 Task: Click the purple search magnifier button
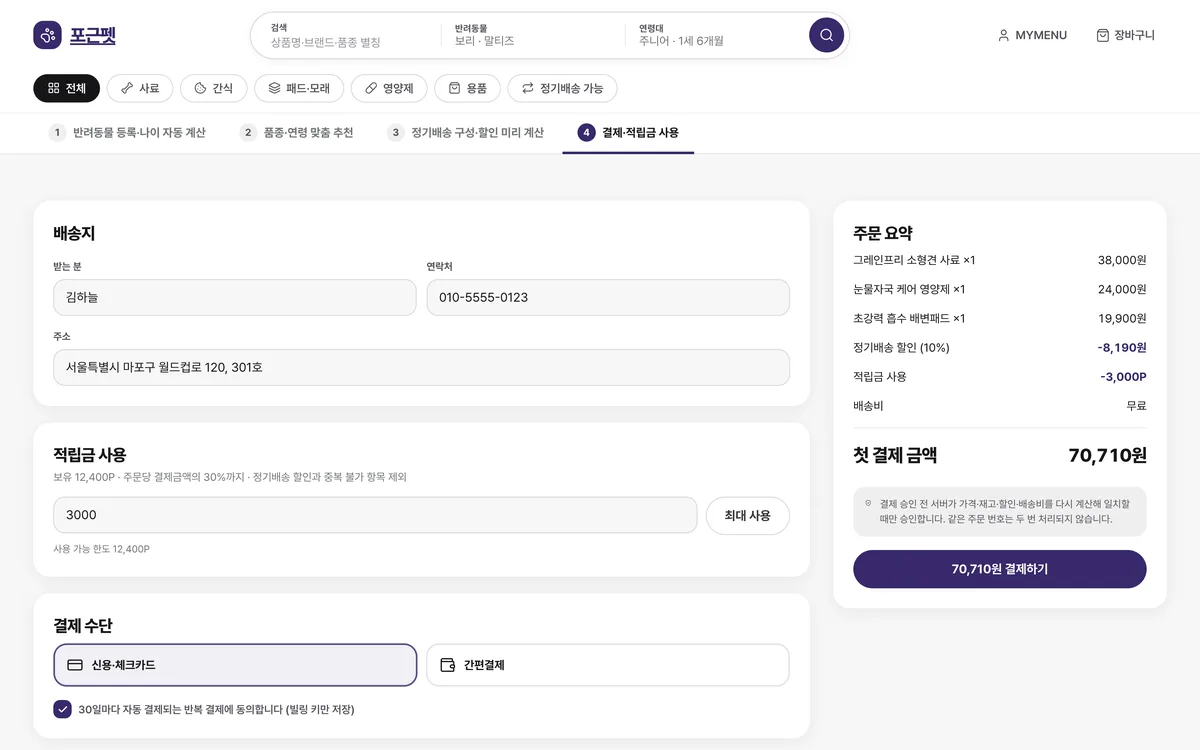826,35
